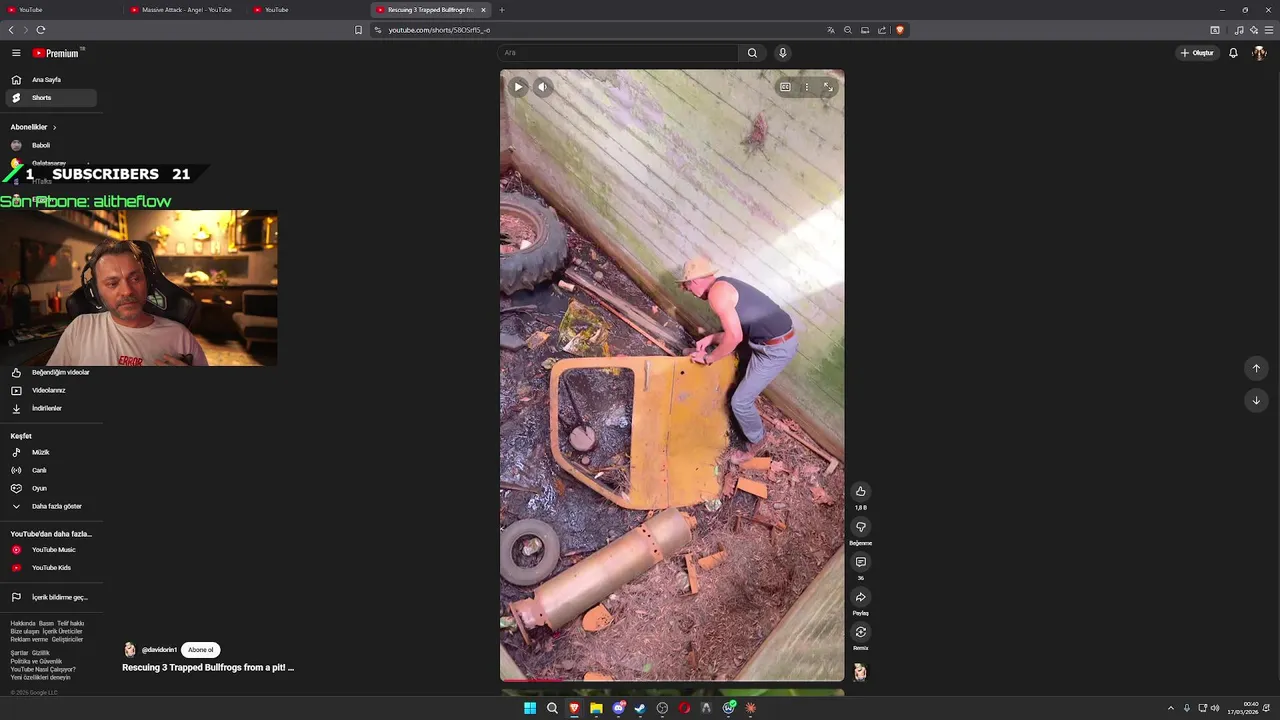Click the YouTube Premium logo
1280x720 pixels.
pos(56,53)
